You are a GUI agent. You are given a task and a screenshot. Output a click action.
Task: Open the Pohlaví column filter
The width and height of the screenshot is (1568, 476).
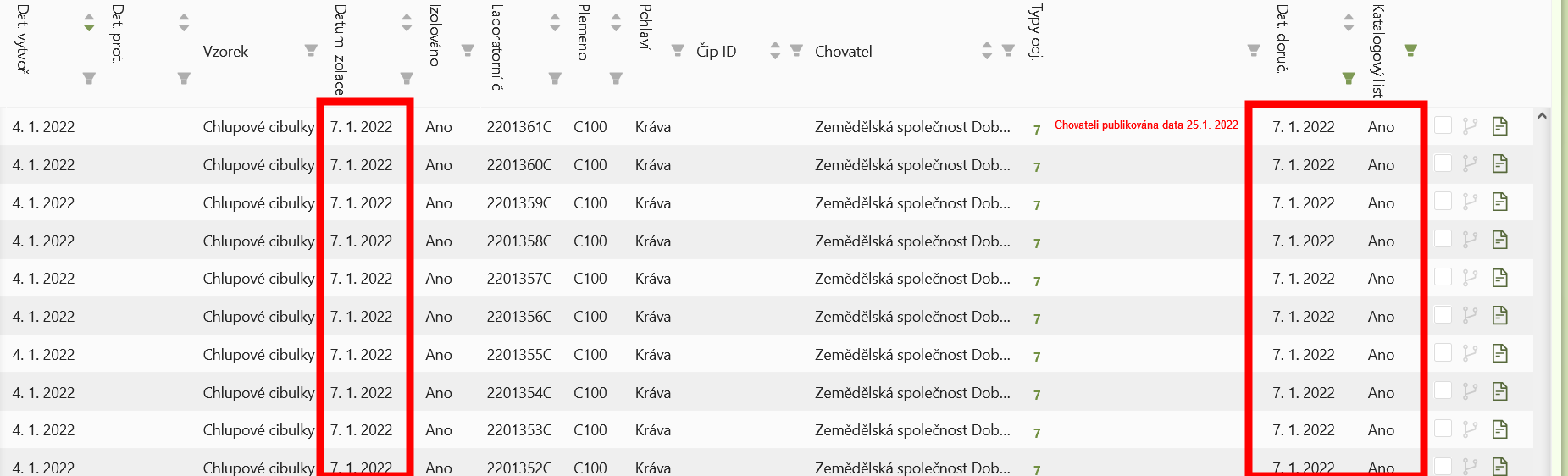click(678, 51)
